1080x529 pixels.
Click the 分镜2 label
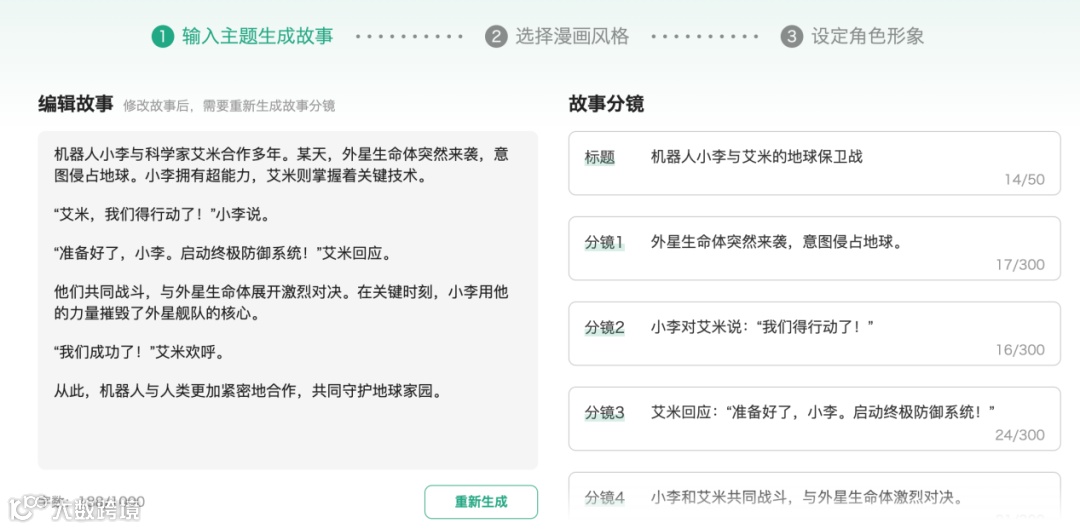point(605,327)
